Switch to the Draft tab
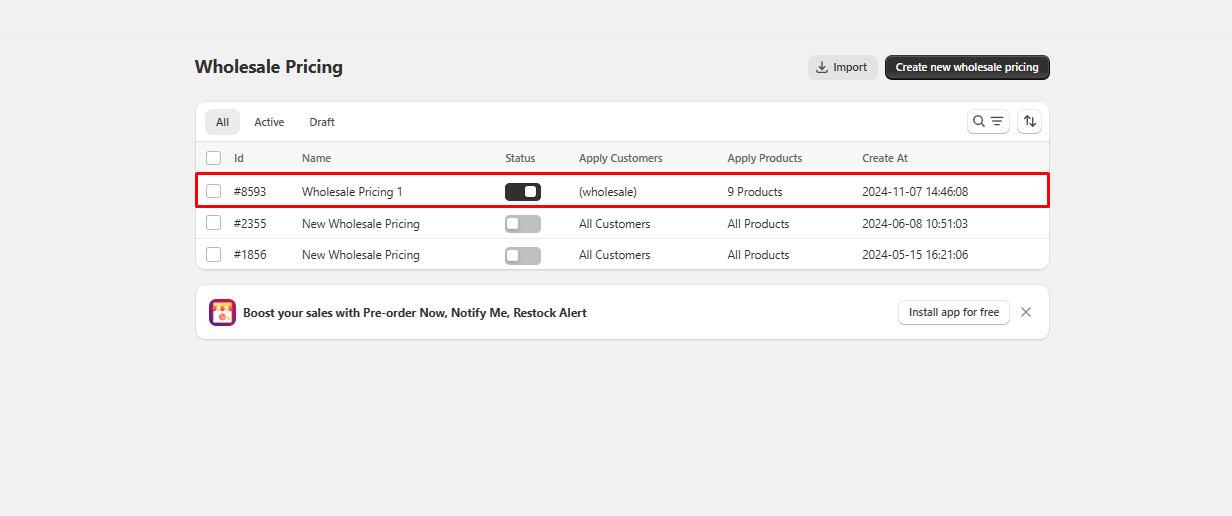This screenshot has height=516, width=1232. [322, 122]
